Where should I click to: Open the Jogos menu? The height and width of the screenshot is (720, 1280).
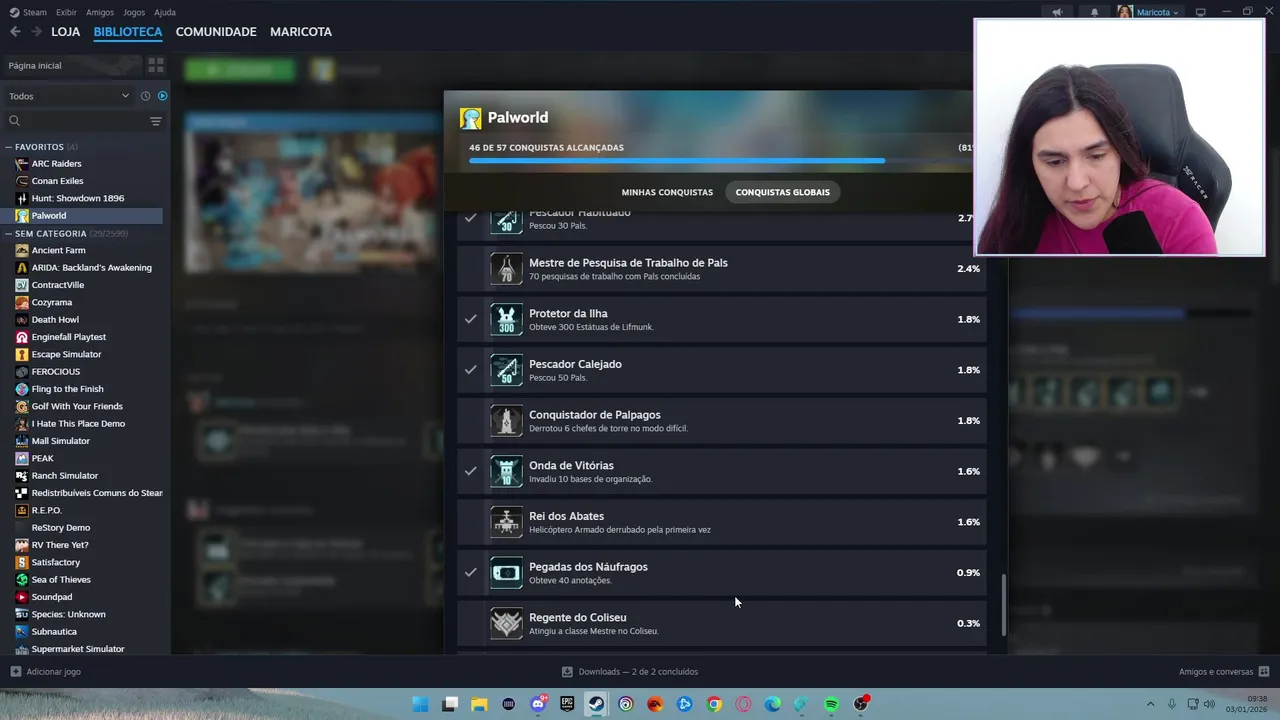(134, 12)
